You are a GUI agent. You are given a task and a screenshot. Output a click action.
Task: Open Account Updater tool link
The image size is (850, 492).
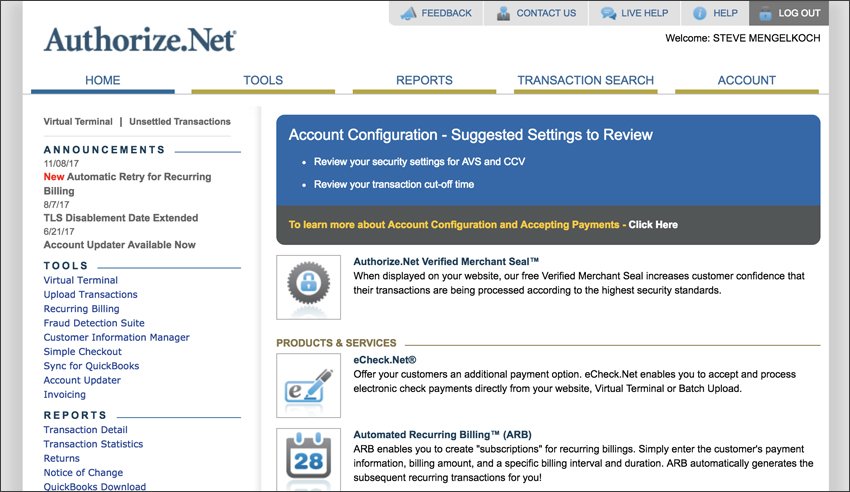coord(82,380)
